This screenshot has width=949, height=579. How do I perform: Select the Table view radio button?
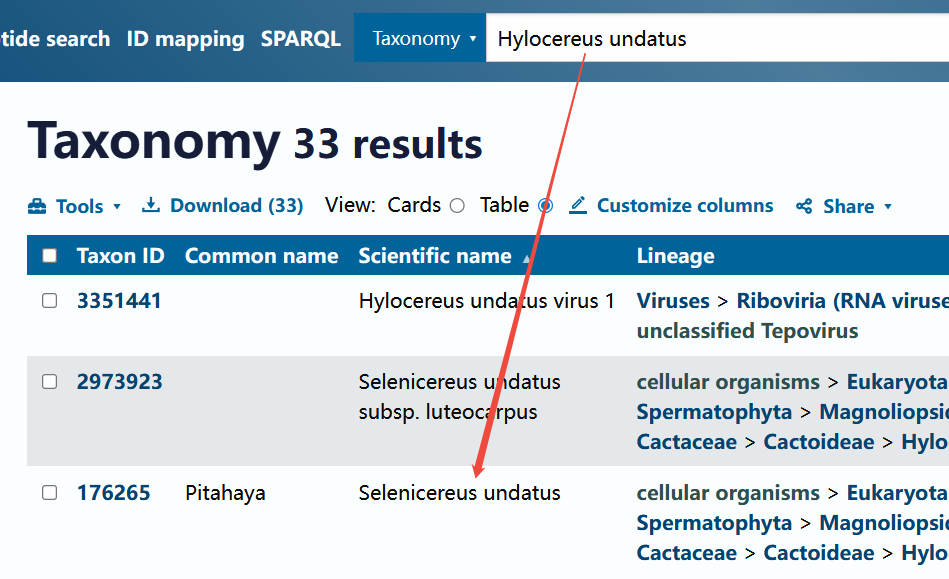(x=545, y=206)
